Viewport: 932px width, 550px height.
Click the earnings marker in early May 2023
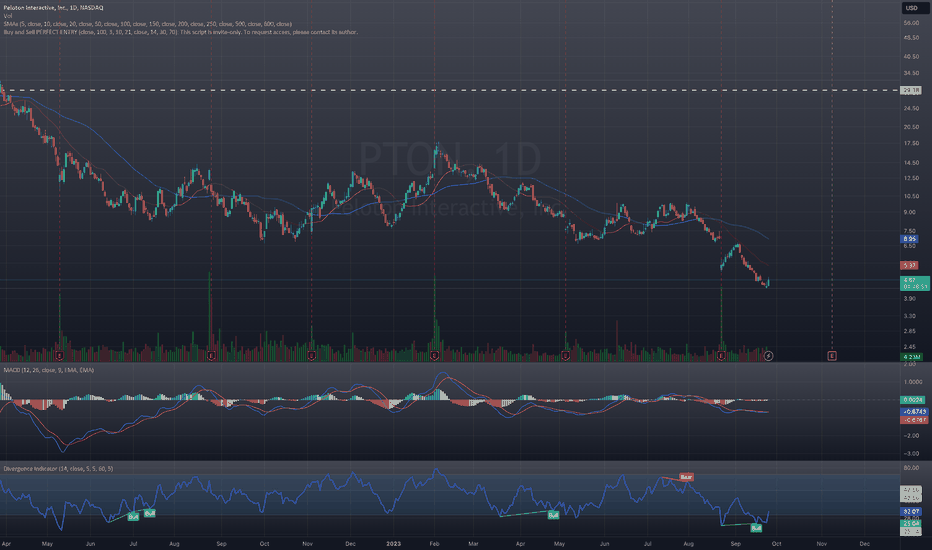565,356
